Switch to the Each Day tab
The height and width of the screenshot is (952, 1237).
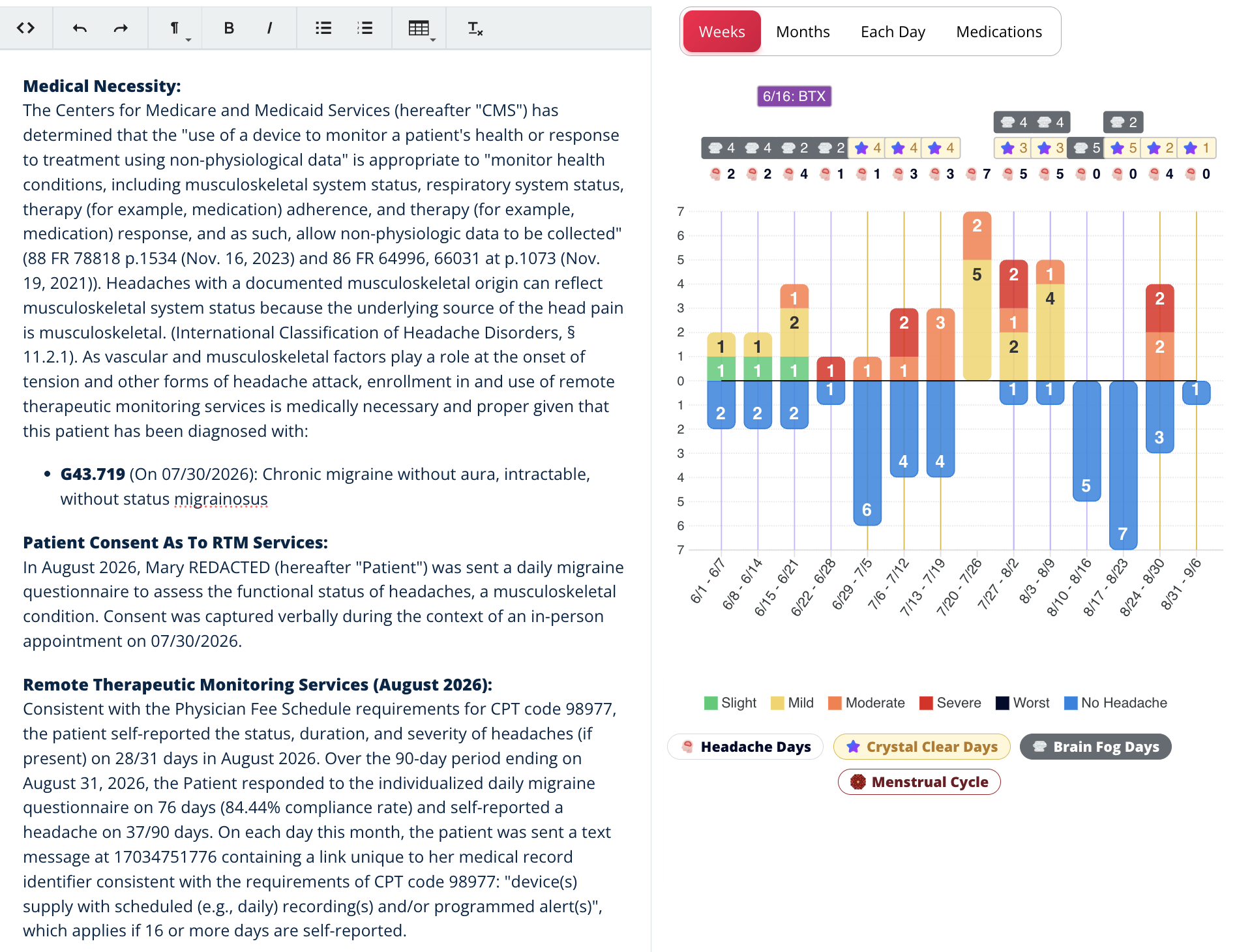pyautogui.click(x=893, y=31)
